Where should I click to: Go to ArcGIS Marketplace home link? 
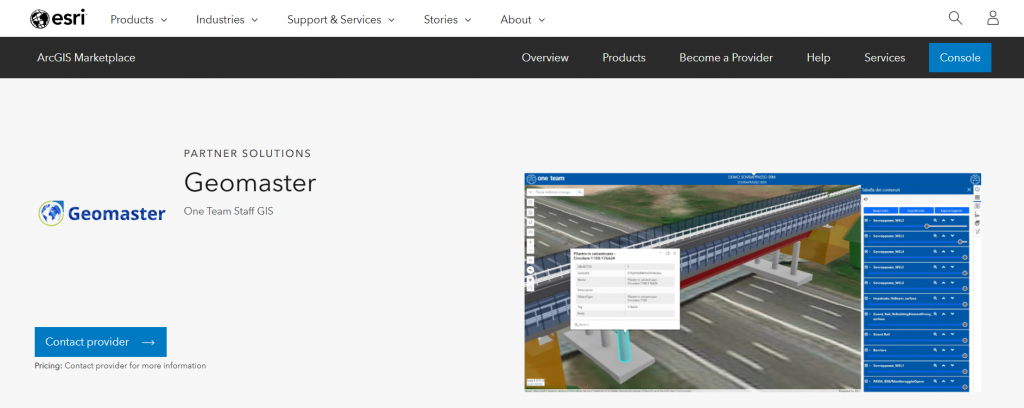tap(86, 57)
